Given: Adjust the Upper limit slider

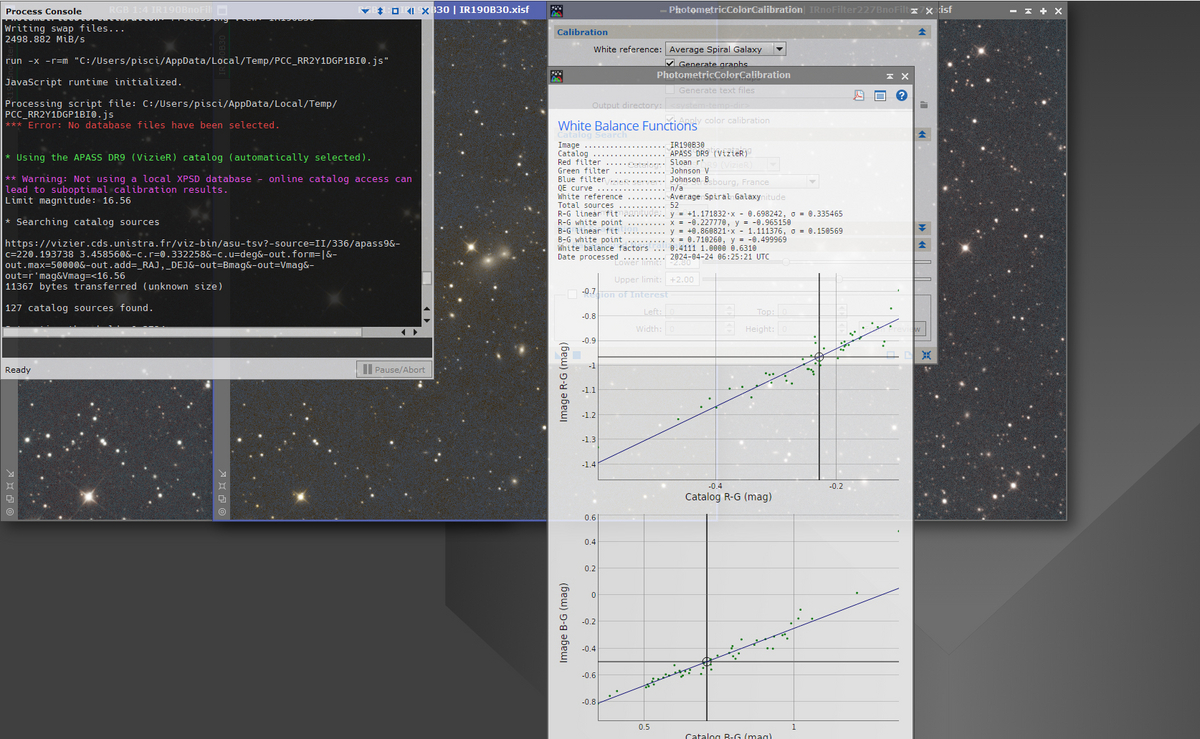Looking at the screenshot, I should (816, 279).
